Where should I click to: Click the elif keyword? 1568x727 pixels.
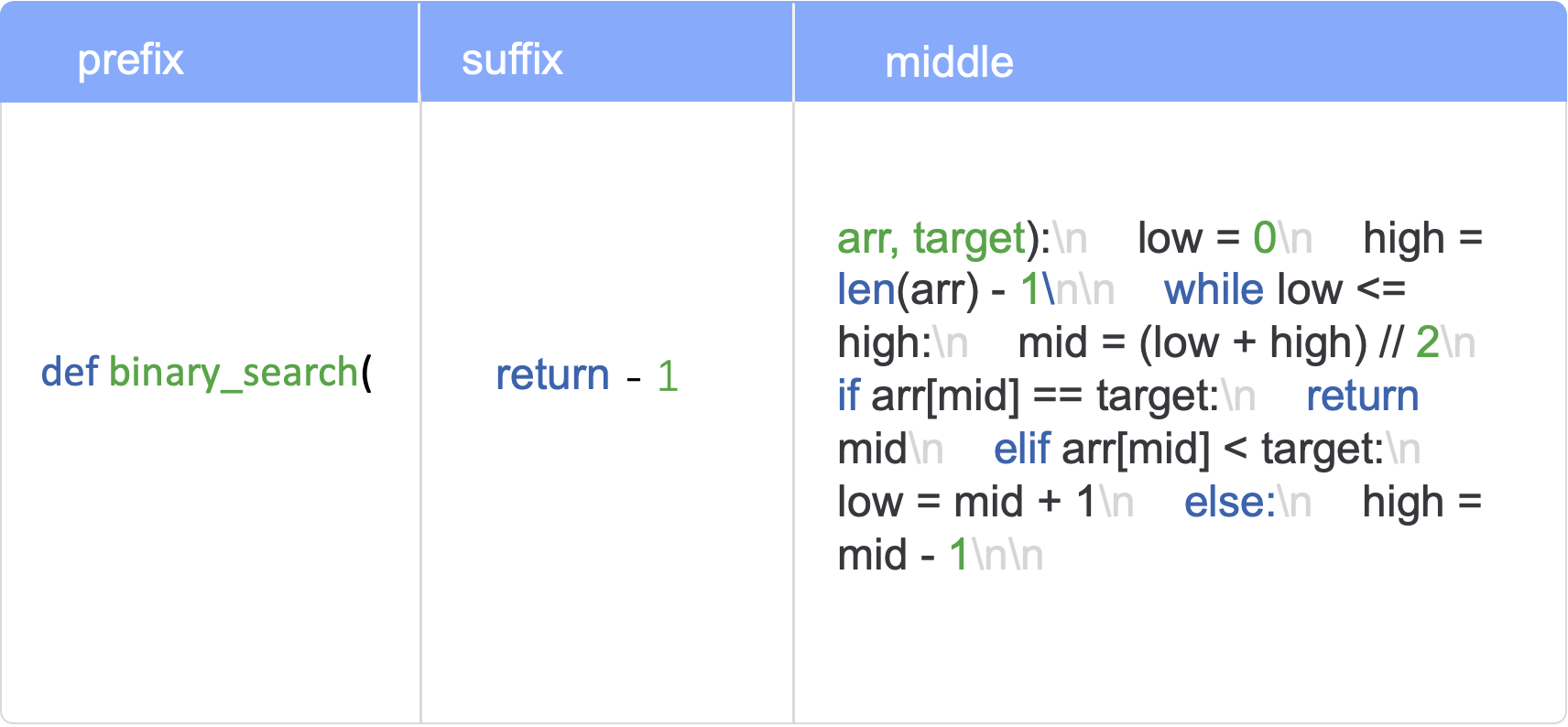coord(1021,450)
